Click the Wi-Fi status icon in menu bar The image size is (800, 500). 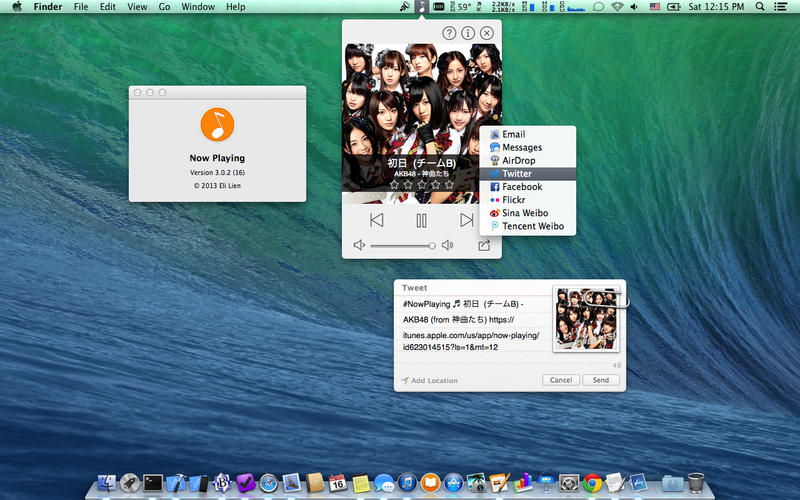[617, 7]
